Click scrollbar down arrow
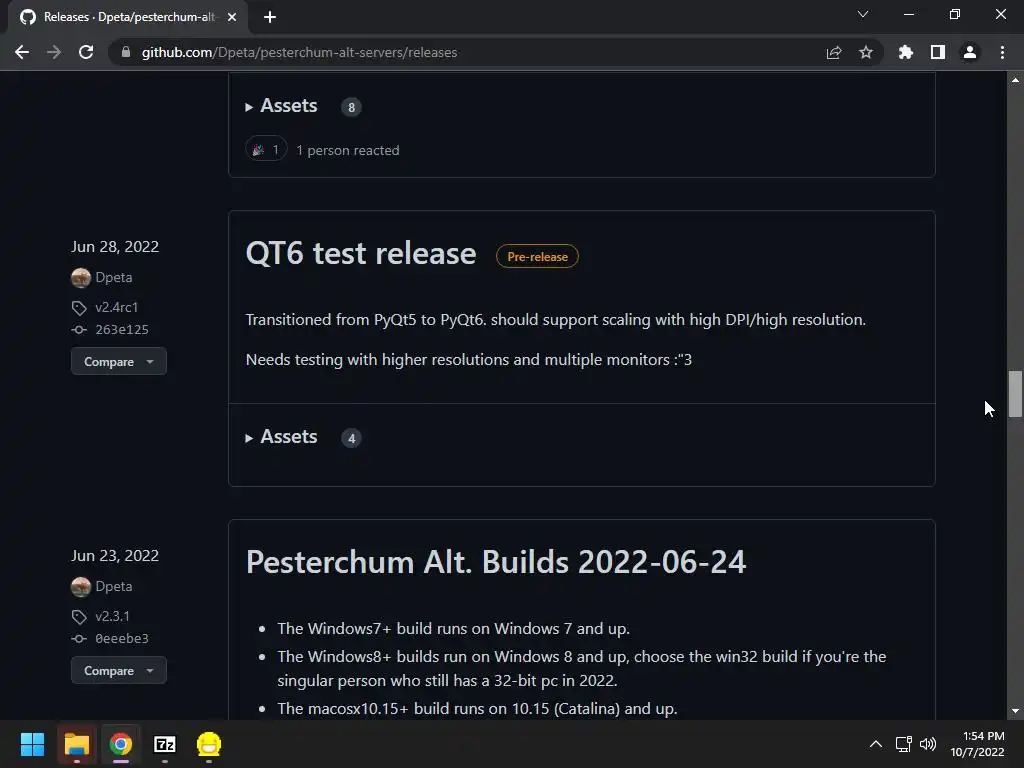The width and height of the screenshot is (1024, 768). pos(1015,711)
